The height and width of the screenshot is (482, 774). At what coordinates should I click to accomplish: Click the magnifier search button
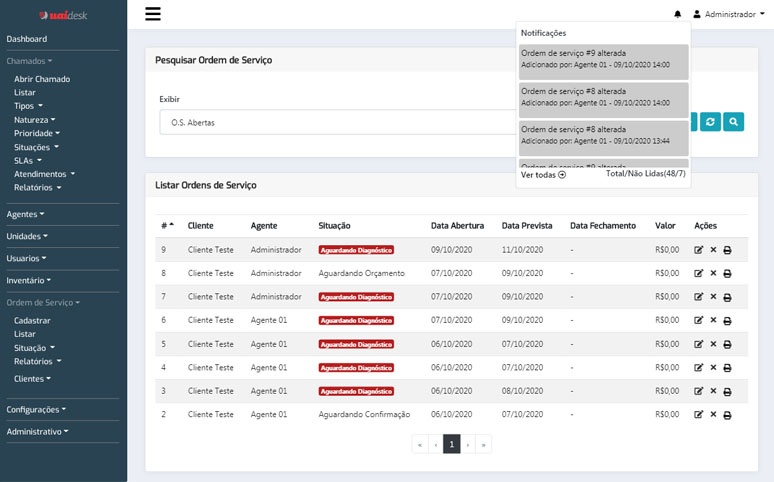(733, 122)
